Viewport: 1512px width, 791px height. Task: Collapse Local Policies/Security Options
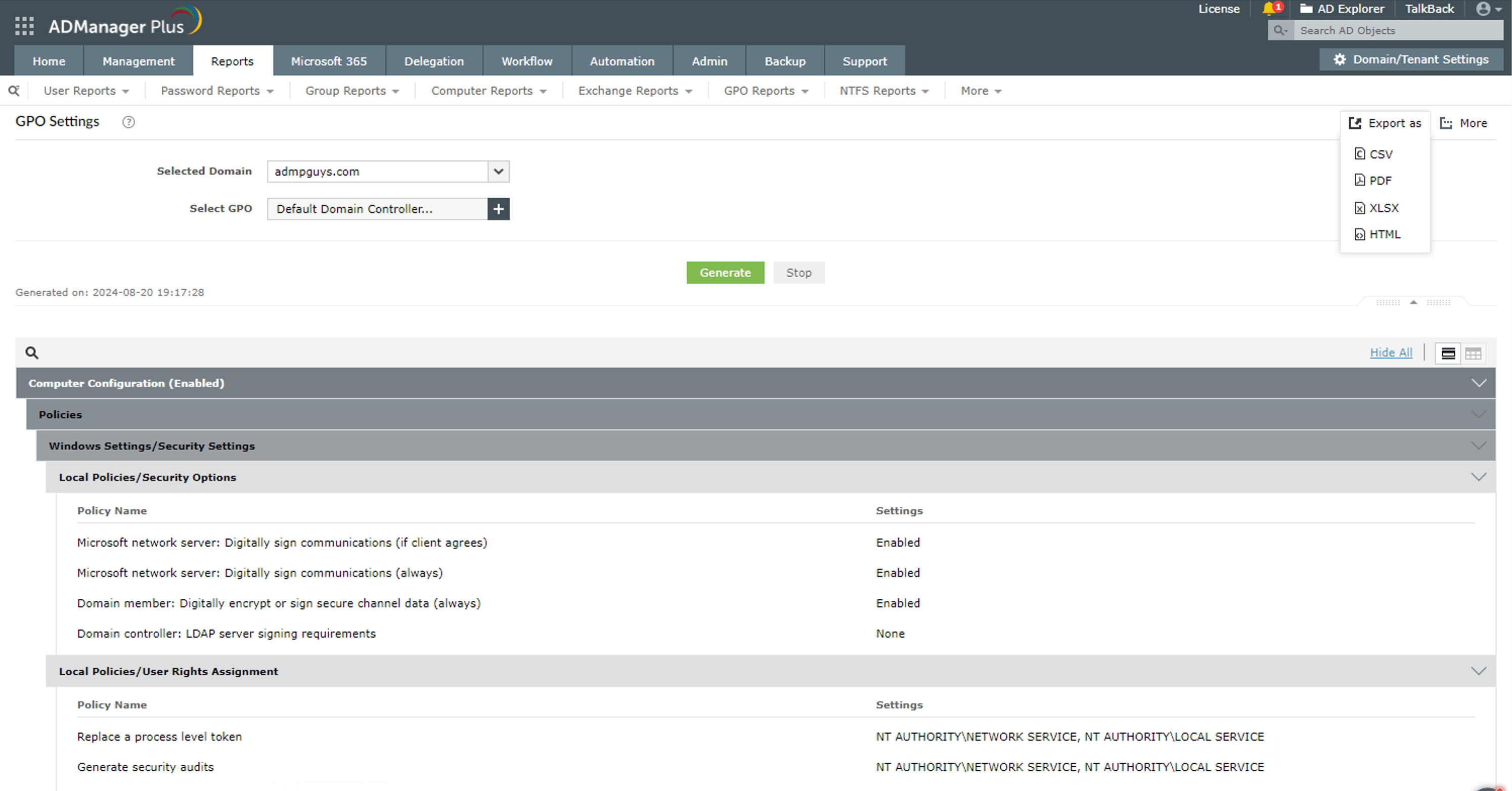1478,477
